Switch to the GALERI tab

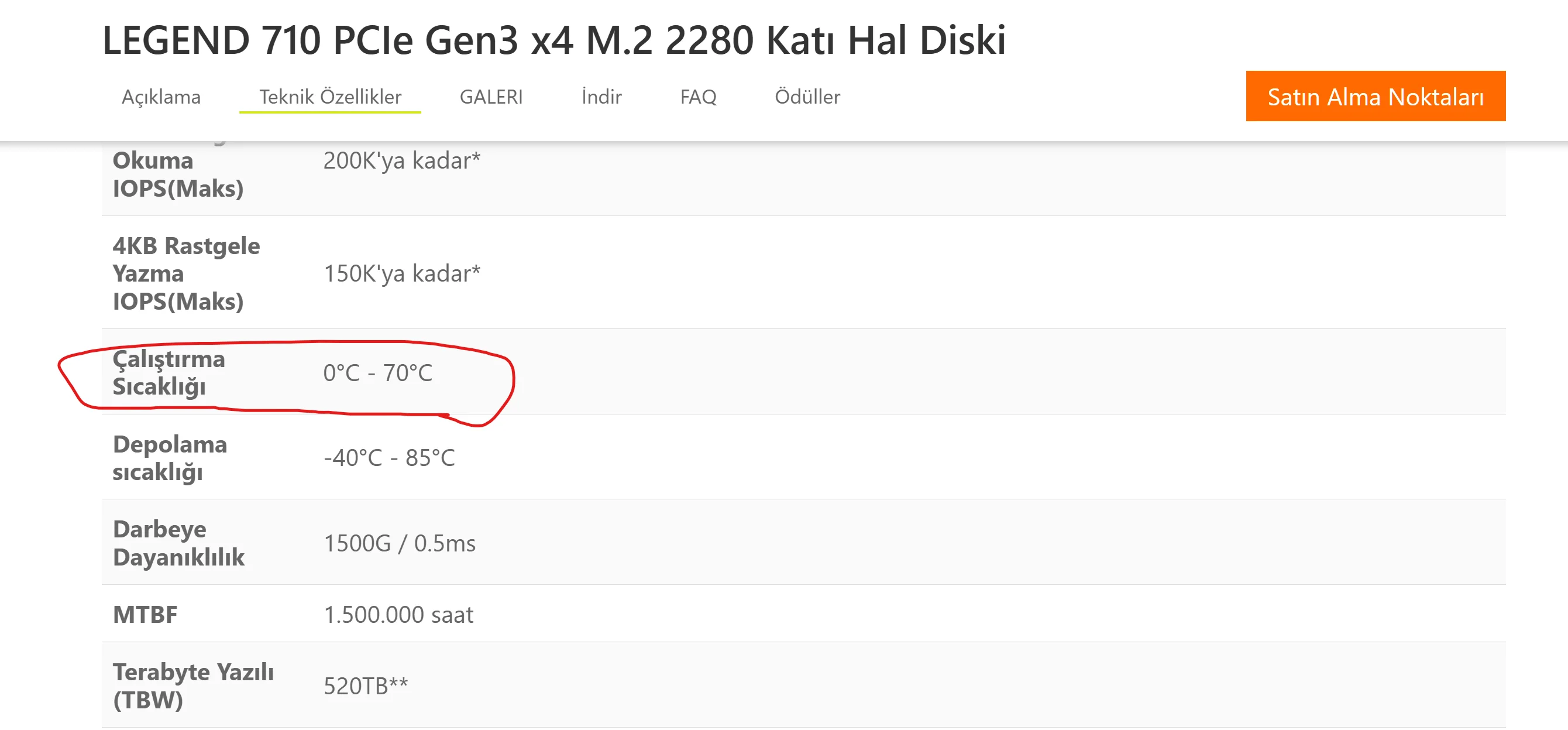tap(491, 97)
